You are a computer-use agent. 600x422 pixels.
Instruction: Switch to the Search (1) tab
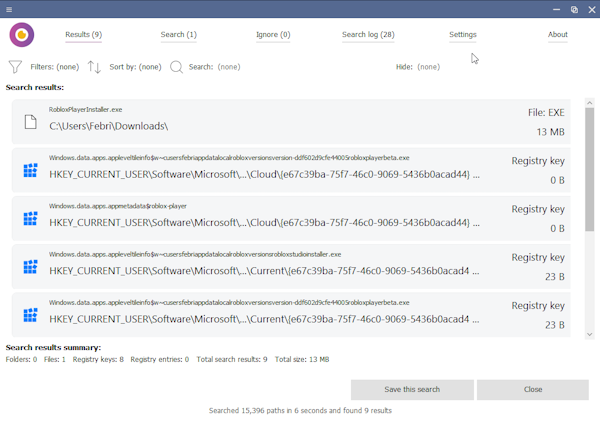179,34
